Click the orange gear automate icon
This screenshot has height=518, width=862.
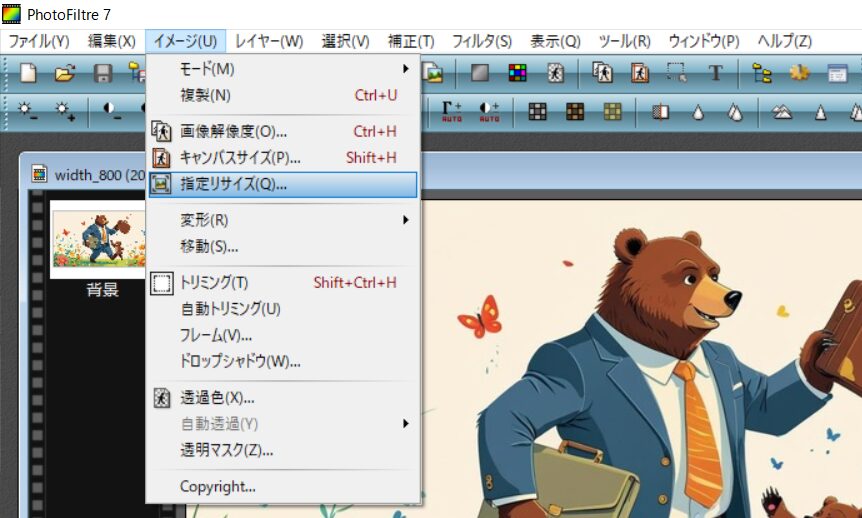pyautogui.click(x=800, y=73)
